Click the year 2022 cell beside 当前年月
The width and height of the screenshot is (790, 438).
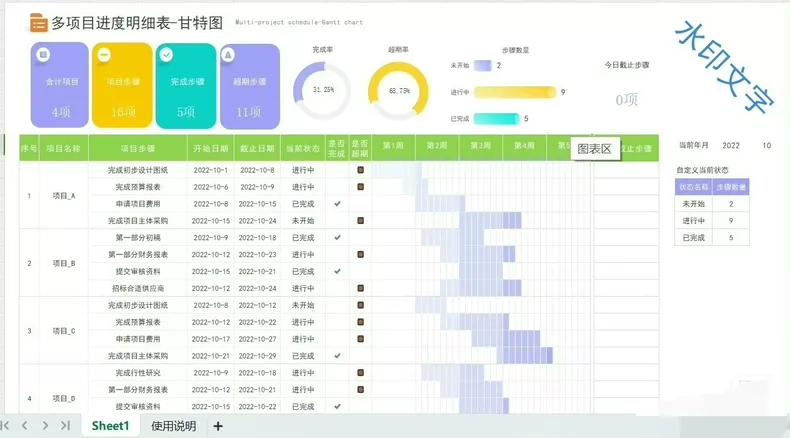[731, 146]
